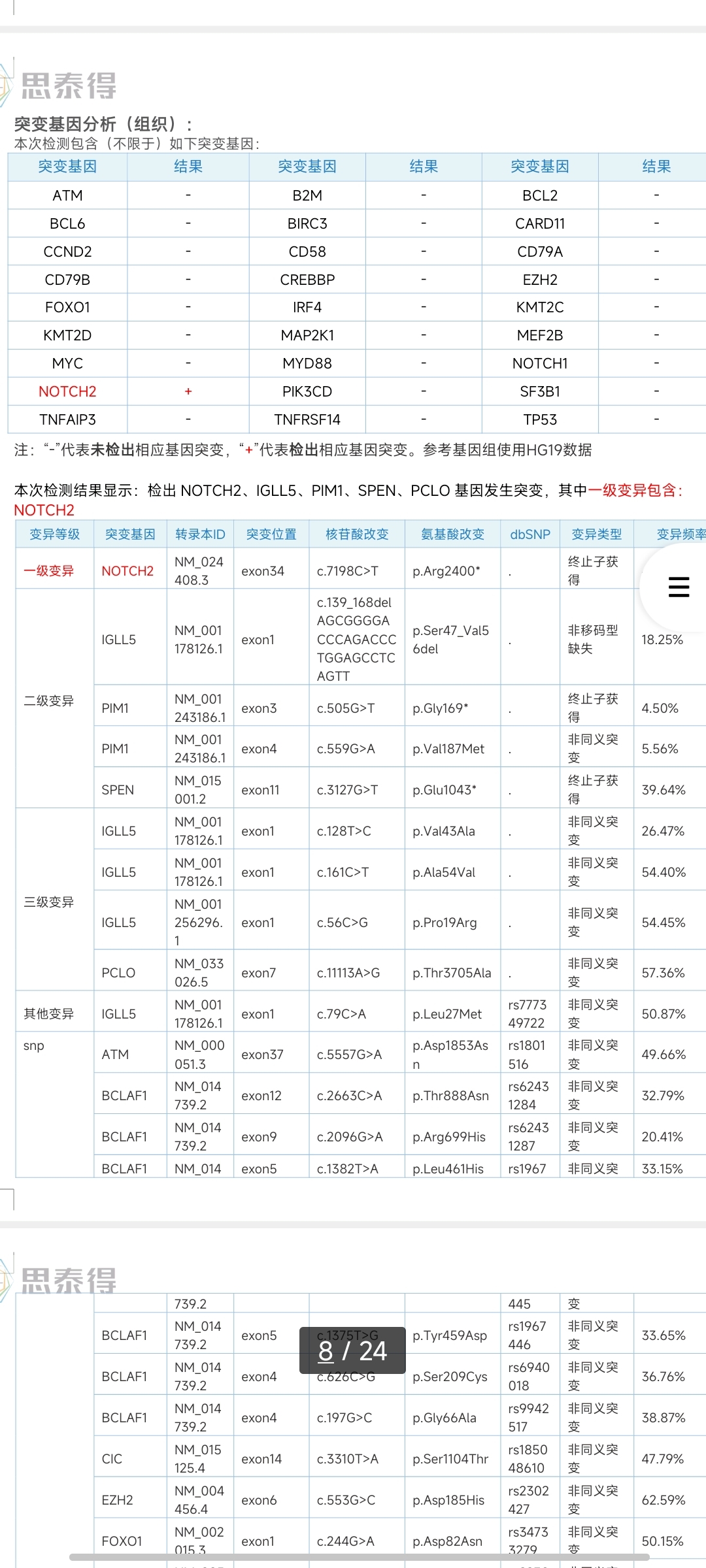Click the 'exon34' position cell
The height and width of the screenshot is (1568, 706).
click(x=263, y=571)
